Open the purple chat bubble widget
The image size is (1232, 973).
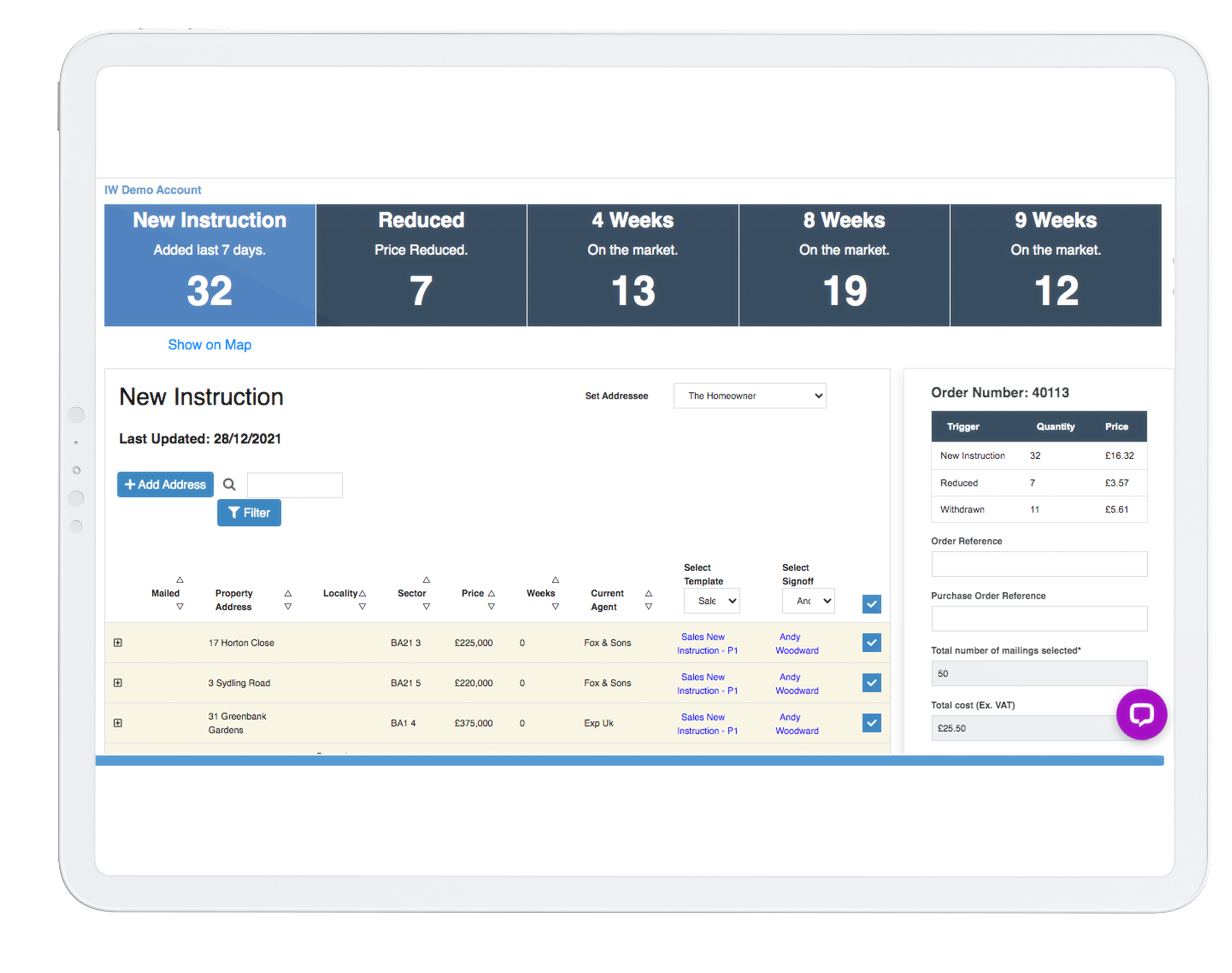click(1141, 714)
